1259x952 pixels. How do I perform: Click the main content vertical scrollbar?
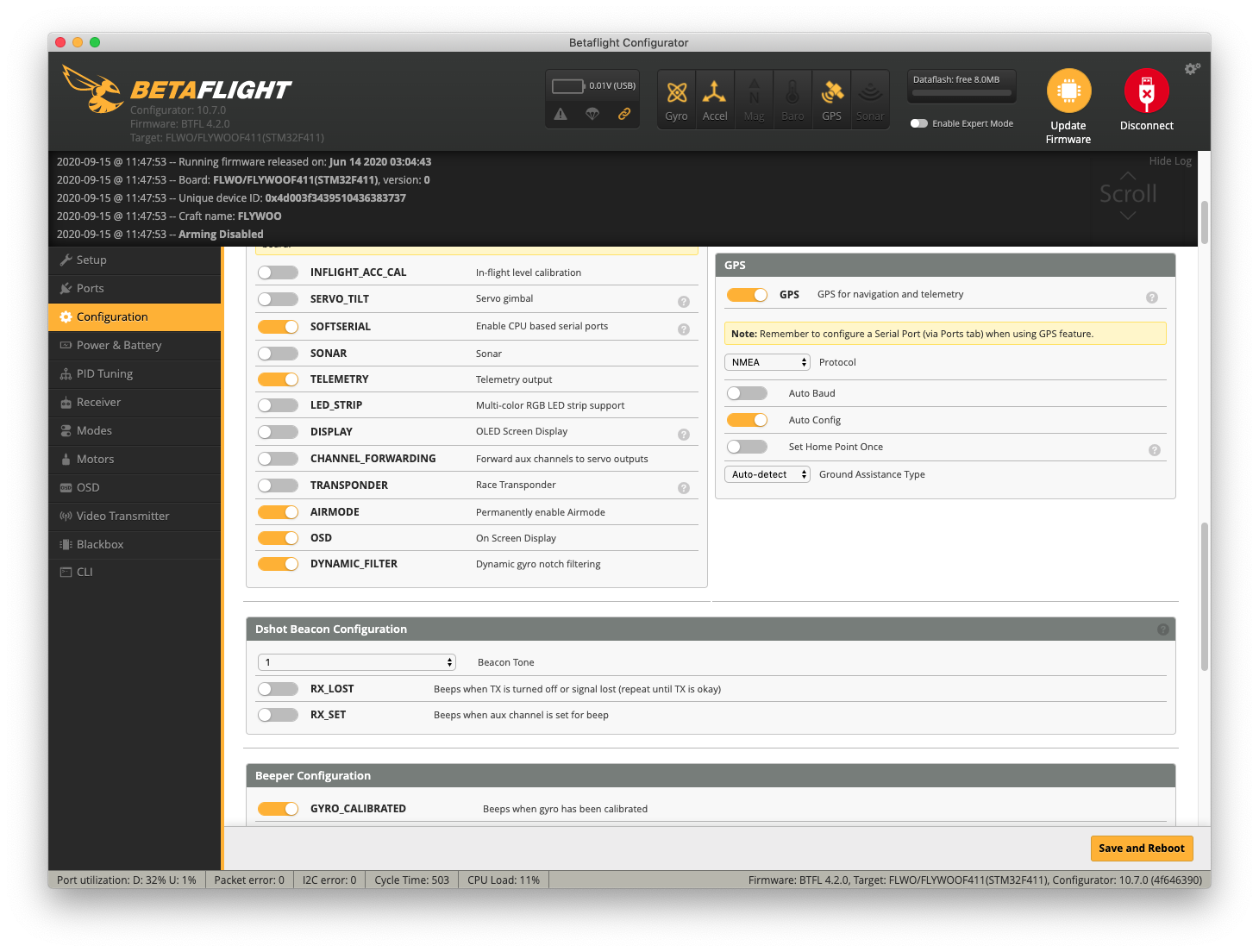pos(1205,597)
